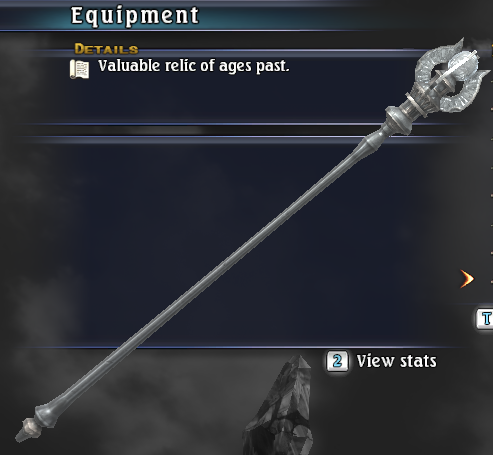Click the number 2 key icon
This screenshot has height=455, width=493.
[337, 361]
